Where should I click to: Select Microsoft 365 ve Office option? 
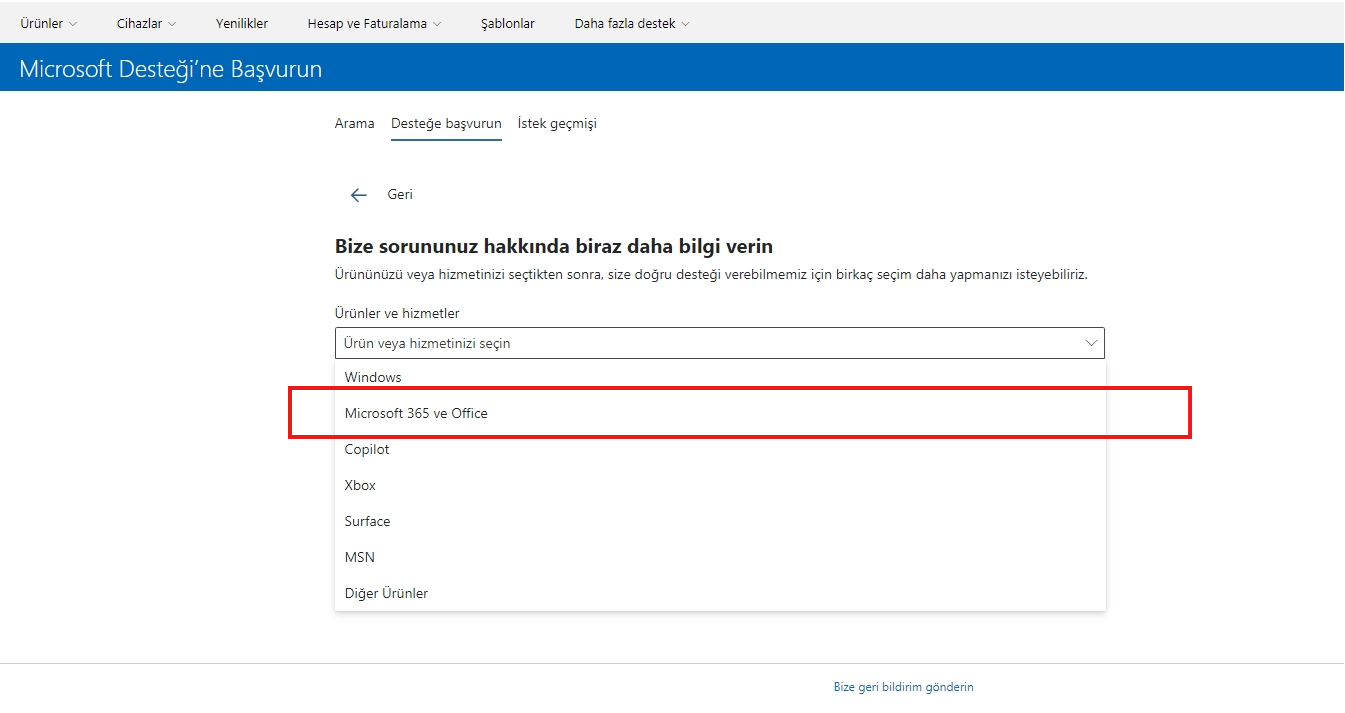point(720,413)
